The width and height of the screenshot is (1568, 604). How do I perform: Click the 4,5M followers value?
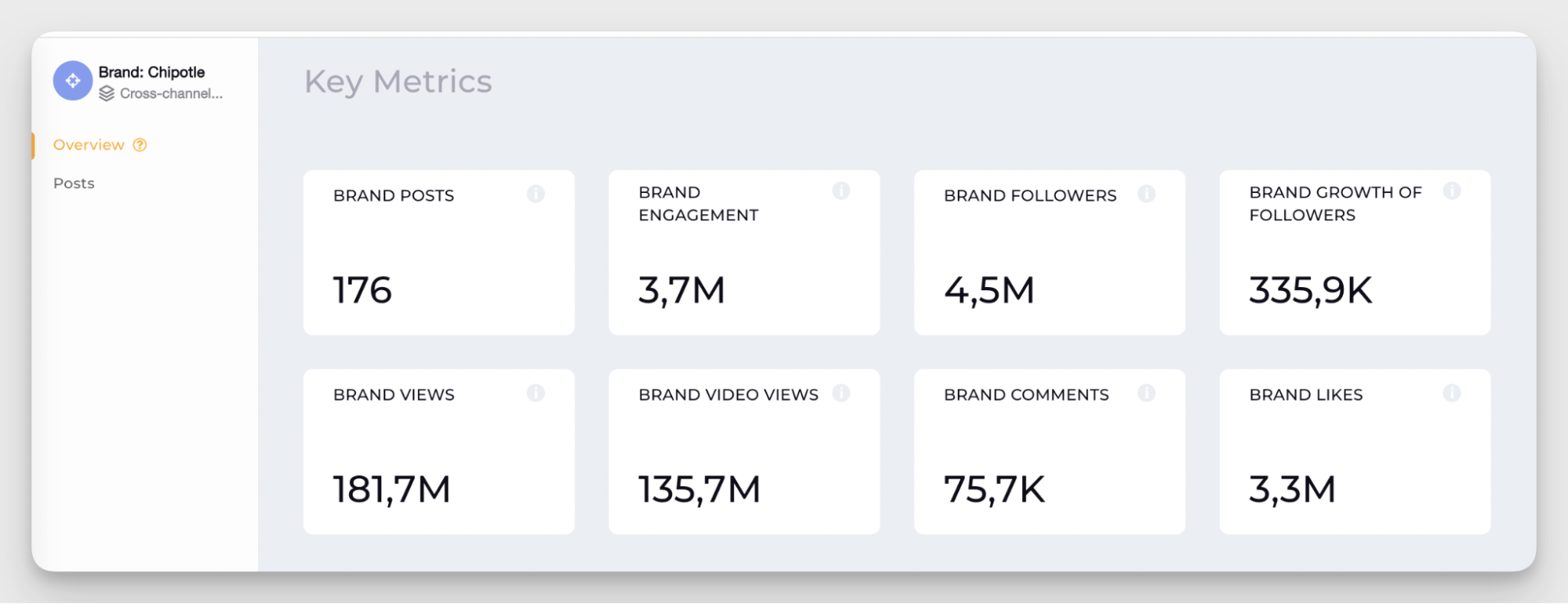click(x=989, y=290)
